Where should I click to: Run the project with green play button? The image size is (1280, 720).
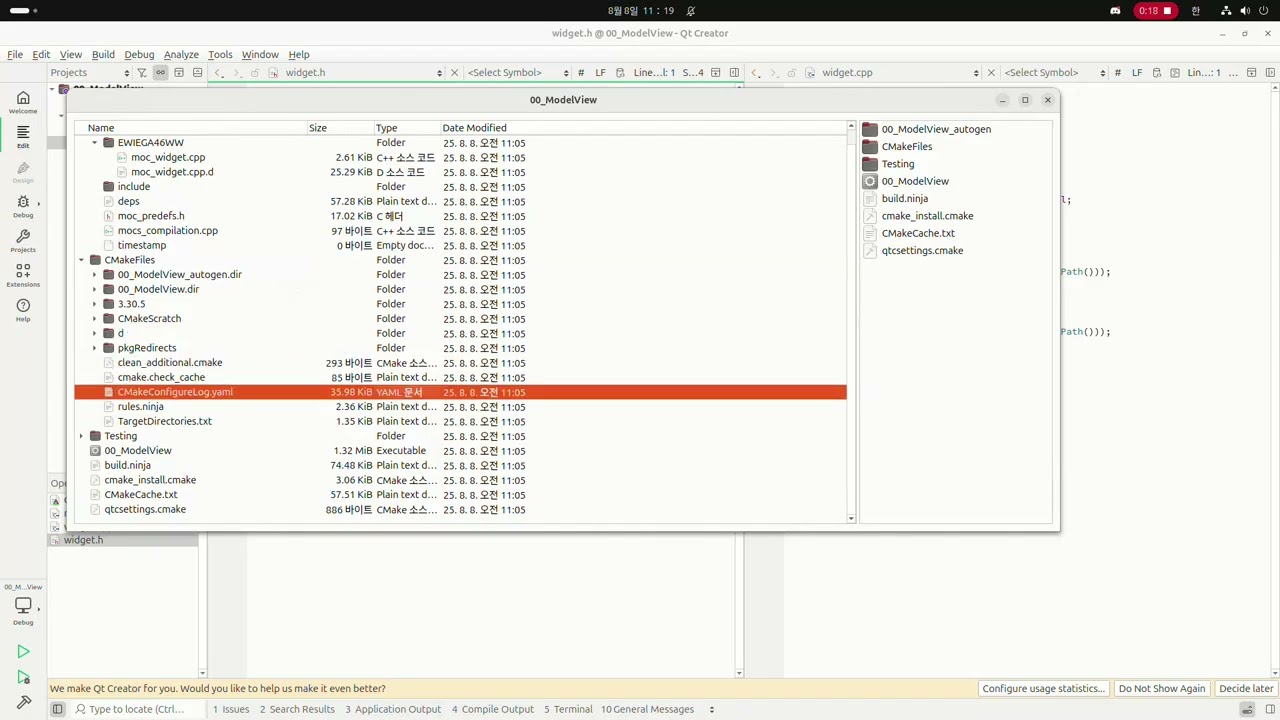coord(23,651)
